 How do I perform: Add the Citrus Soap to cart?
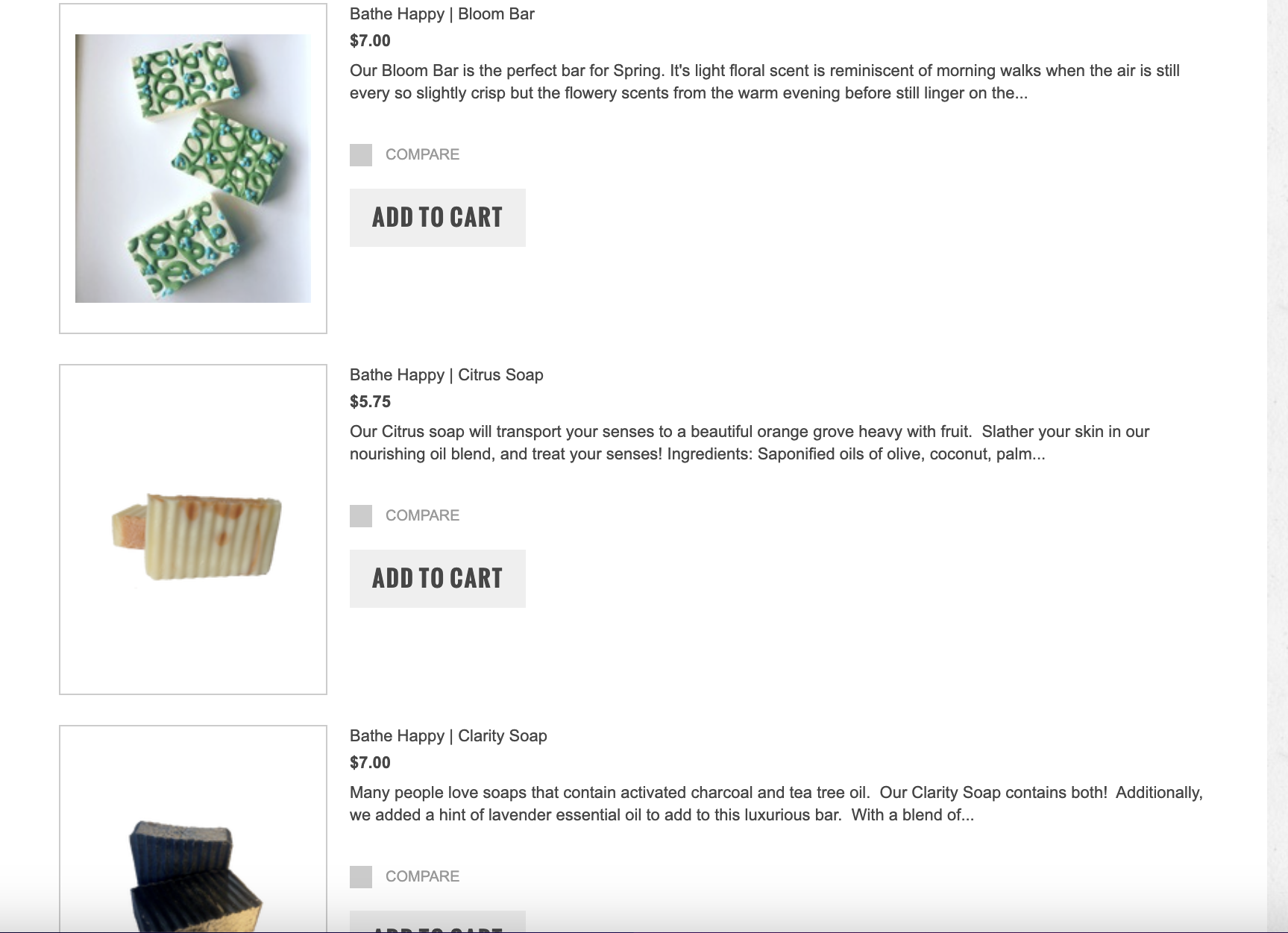(x=437, y=579)
